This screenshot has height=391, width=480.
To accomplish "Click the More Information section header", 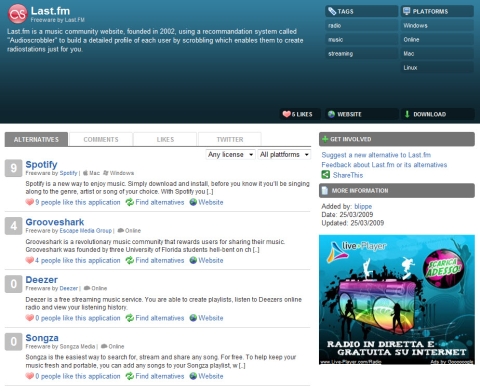I will (x=397, y=191).
